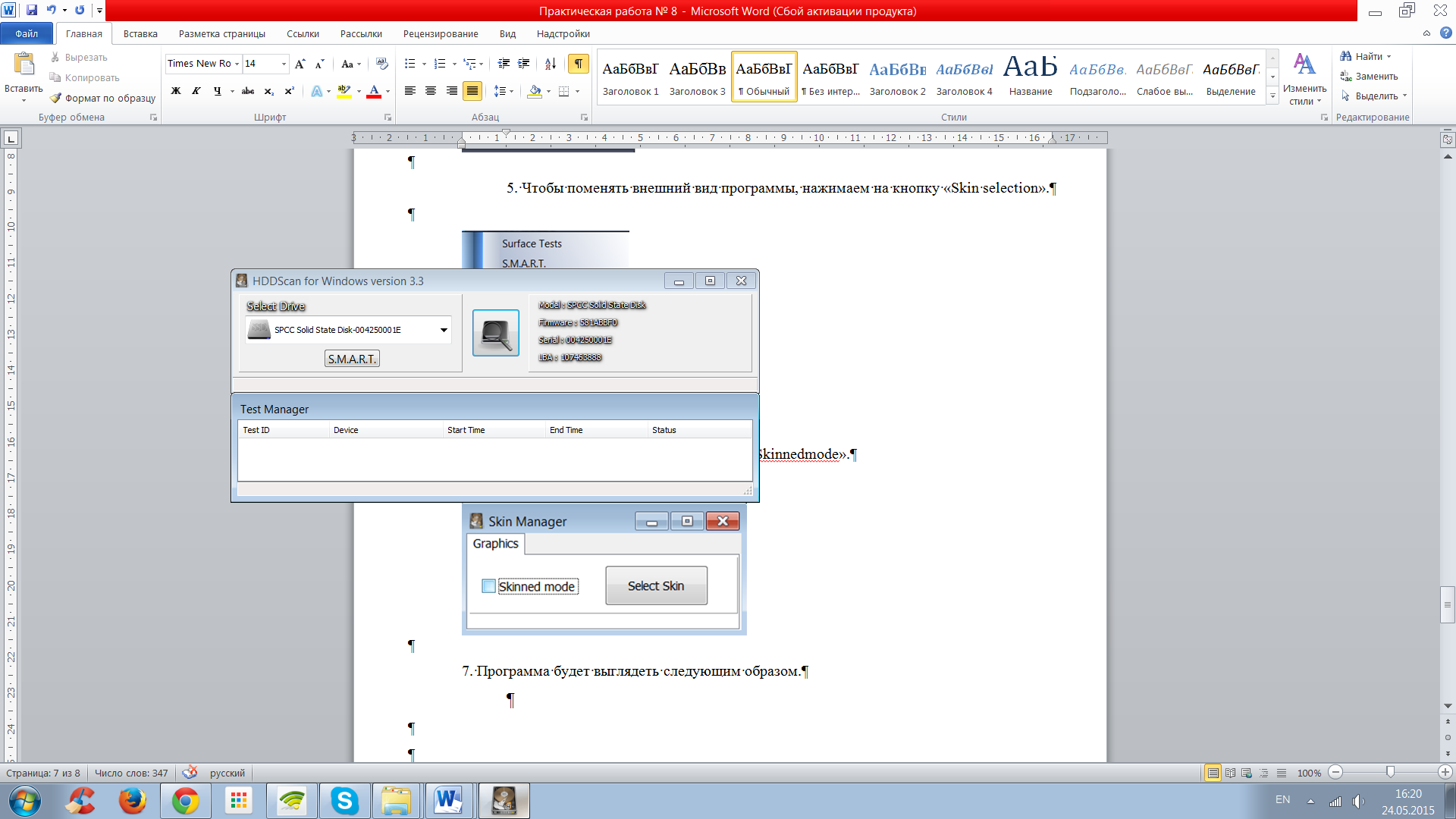The width and height of the screenshot is (1456, 819).
Task: Toggle superscript formatting
Action: coord(289,91)
